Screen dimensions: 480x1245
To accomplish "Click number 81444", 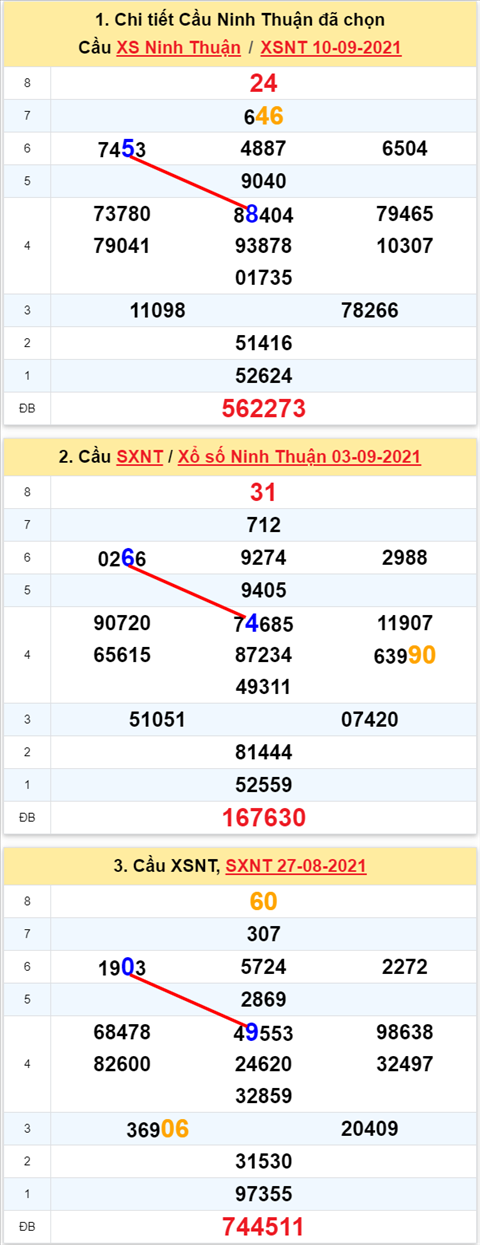I will 264,752.
